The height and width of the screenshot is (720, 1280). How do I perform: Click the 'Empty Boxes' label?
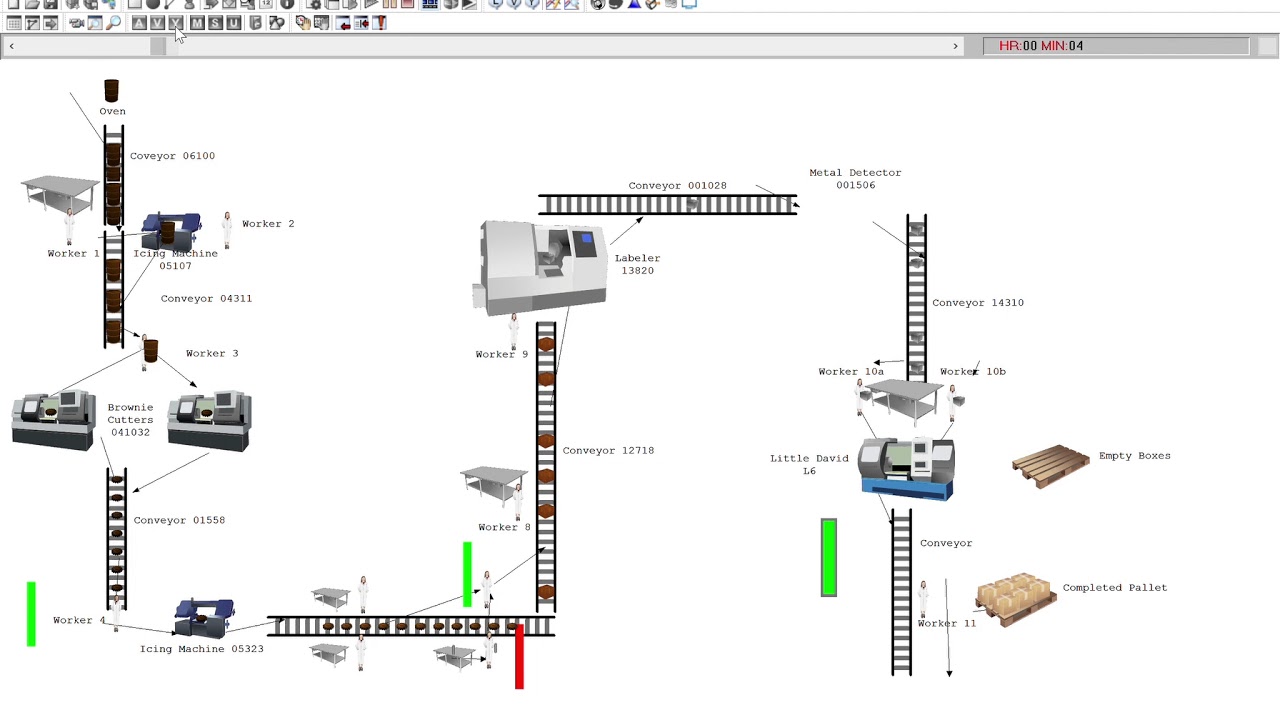click(x=1135, y=456)
